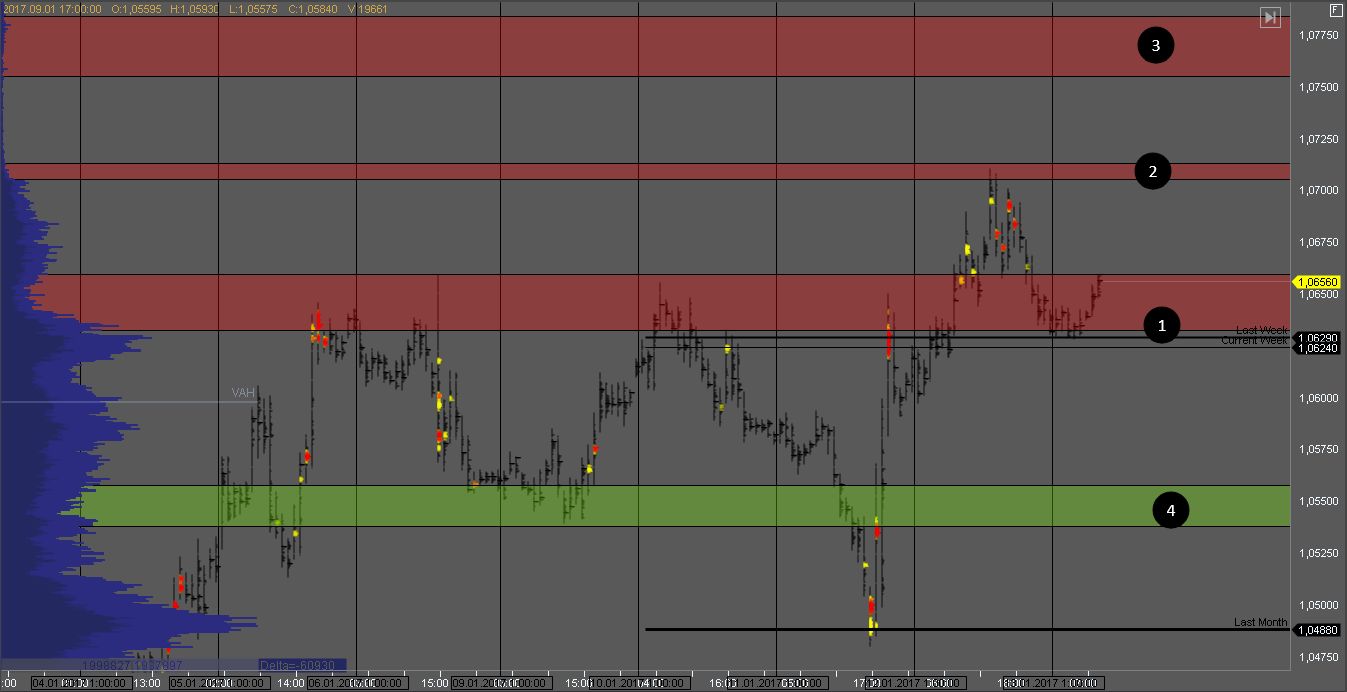Viewport: 1347px width, 692px height.
Task: Click the 1,04880 price label on axis
Action: click(x=1318, y=630)
